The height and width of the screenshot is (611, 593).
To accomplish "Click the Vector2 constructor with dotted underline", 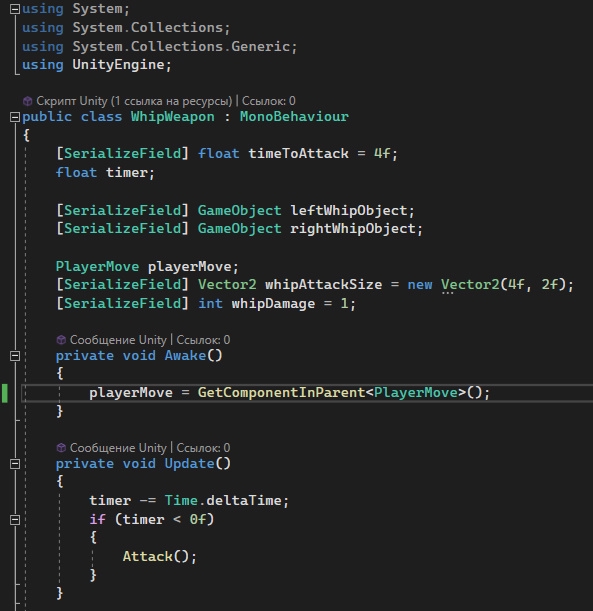I will tap(470, 285).
